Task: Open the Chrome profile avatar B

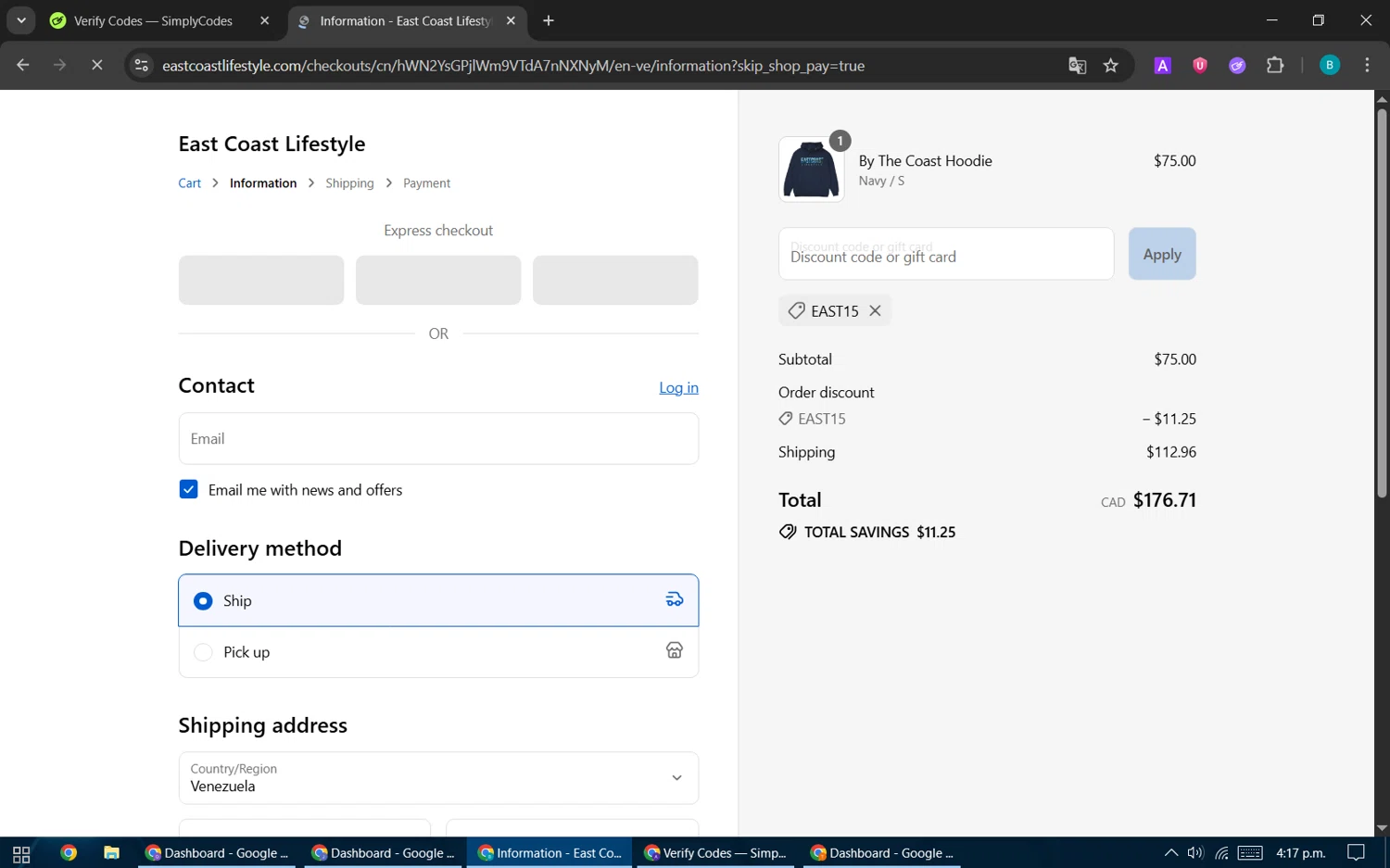Action: click(1330, 65)
